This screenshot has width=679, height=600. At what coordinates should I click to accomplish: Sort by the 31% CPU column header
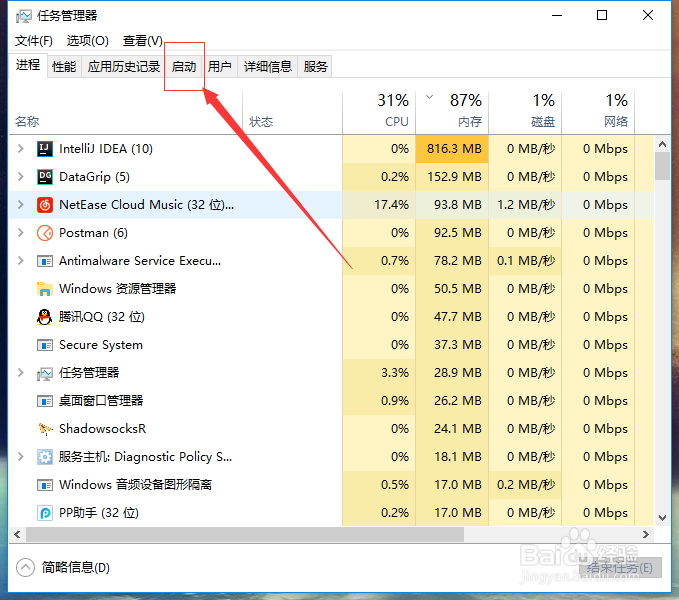[379, 113]
